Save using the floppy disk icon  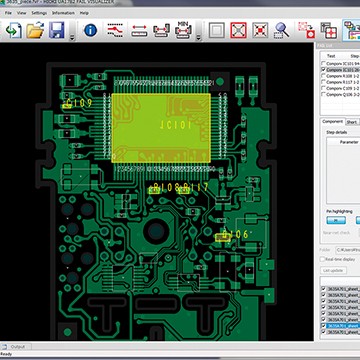coord(57,30)
